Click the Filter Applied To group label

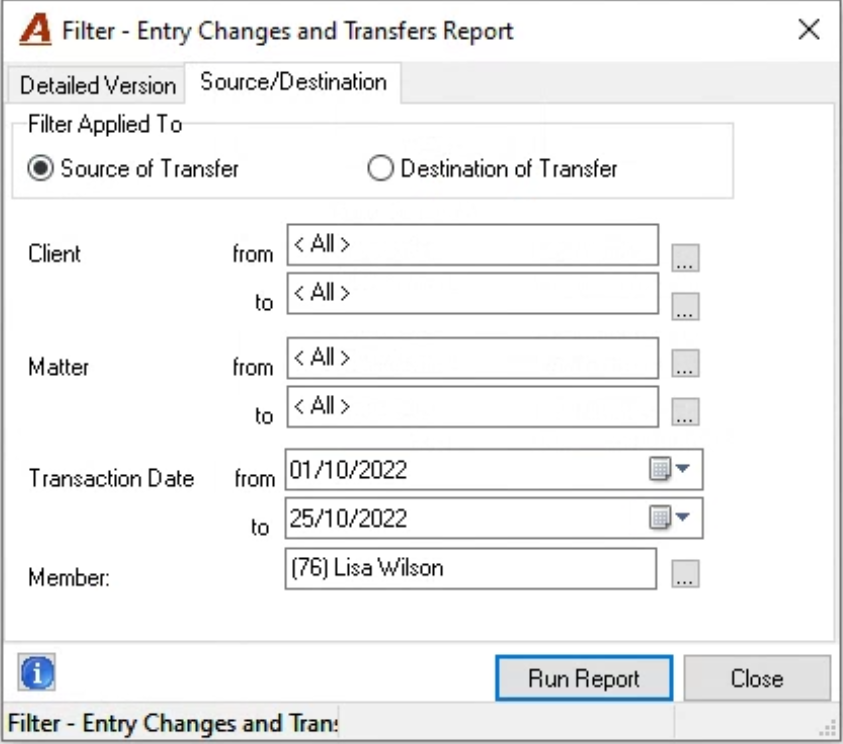(105, 124)
